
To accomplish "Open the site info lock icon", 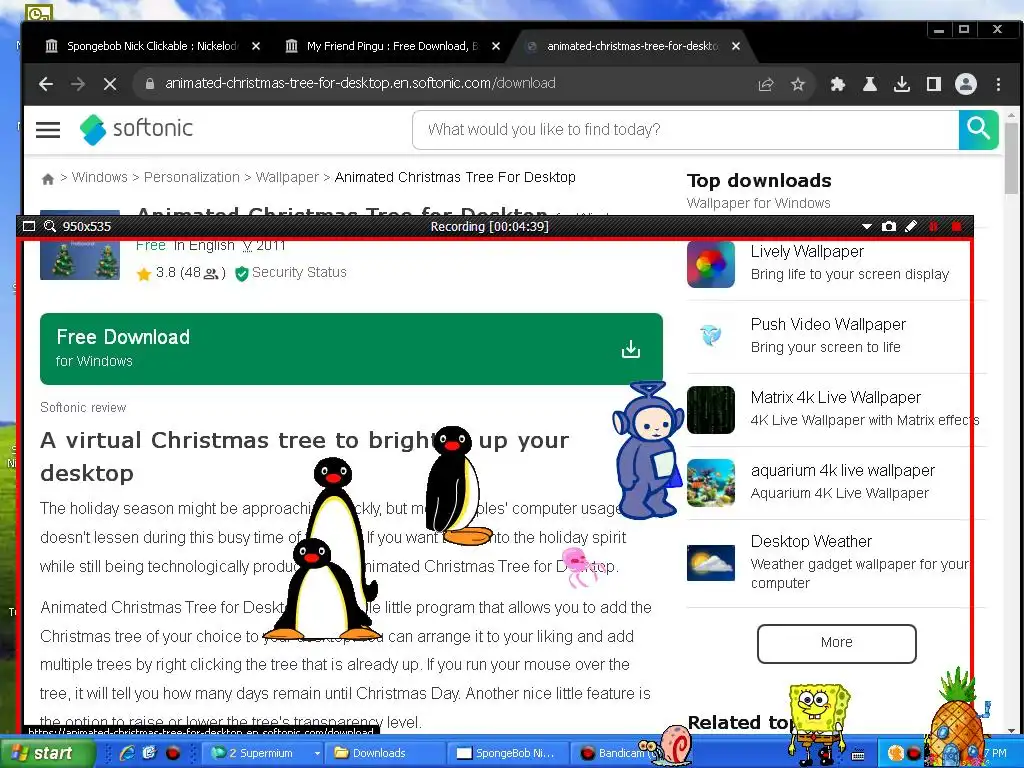I will (x=150, y=84).
